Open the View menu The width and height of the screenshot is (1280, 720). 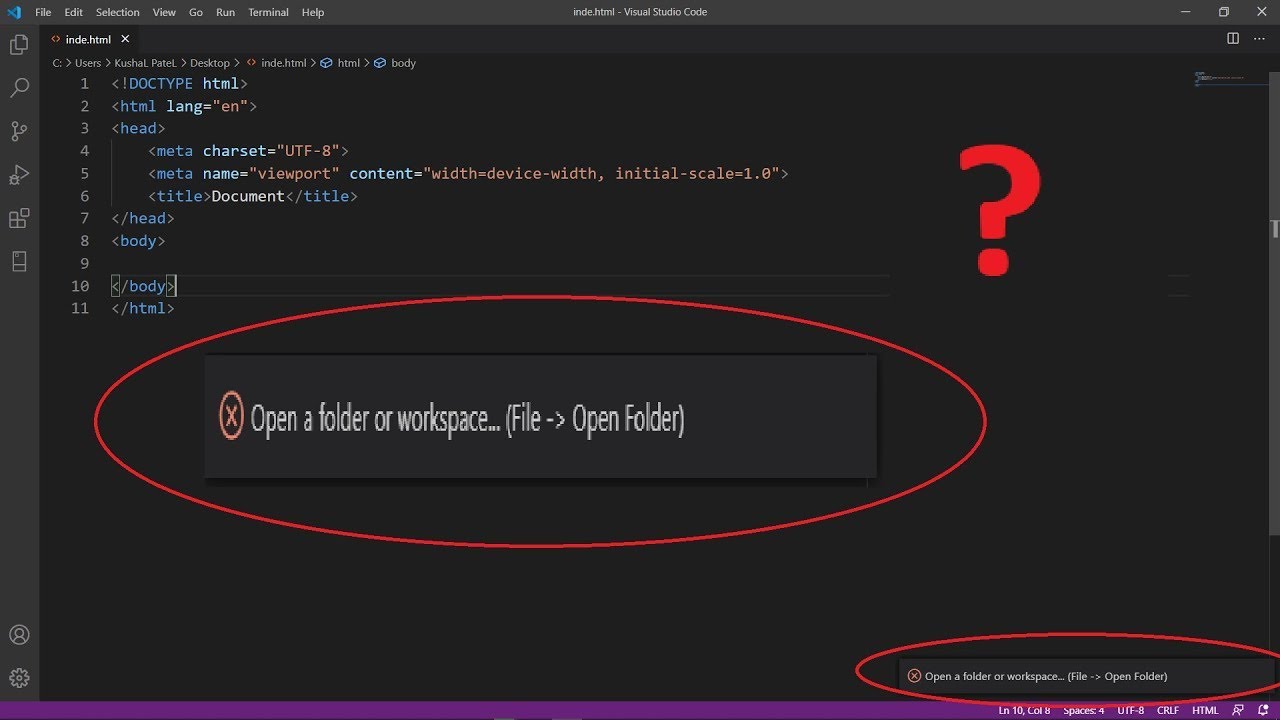click(165, 12)
